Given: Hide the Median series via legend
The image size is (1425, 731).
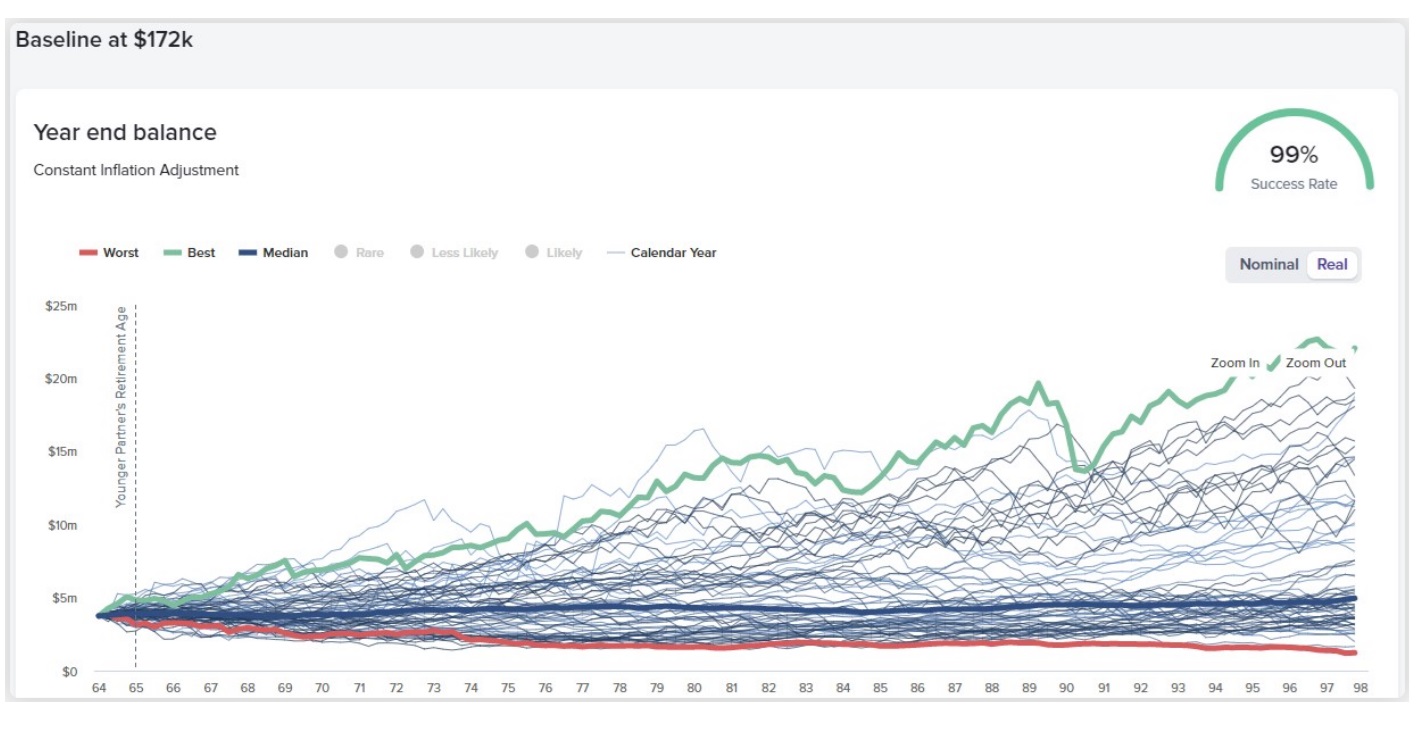Looking at the screenshot, I should coord(273,253).
